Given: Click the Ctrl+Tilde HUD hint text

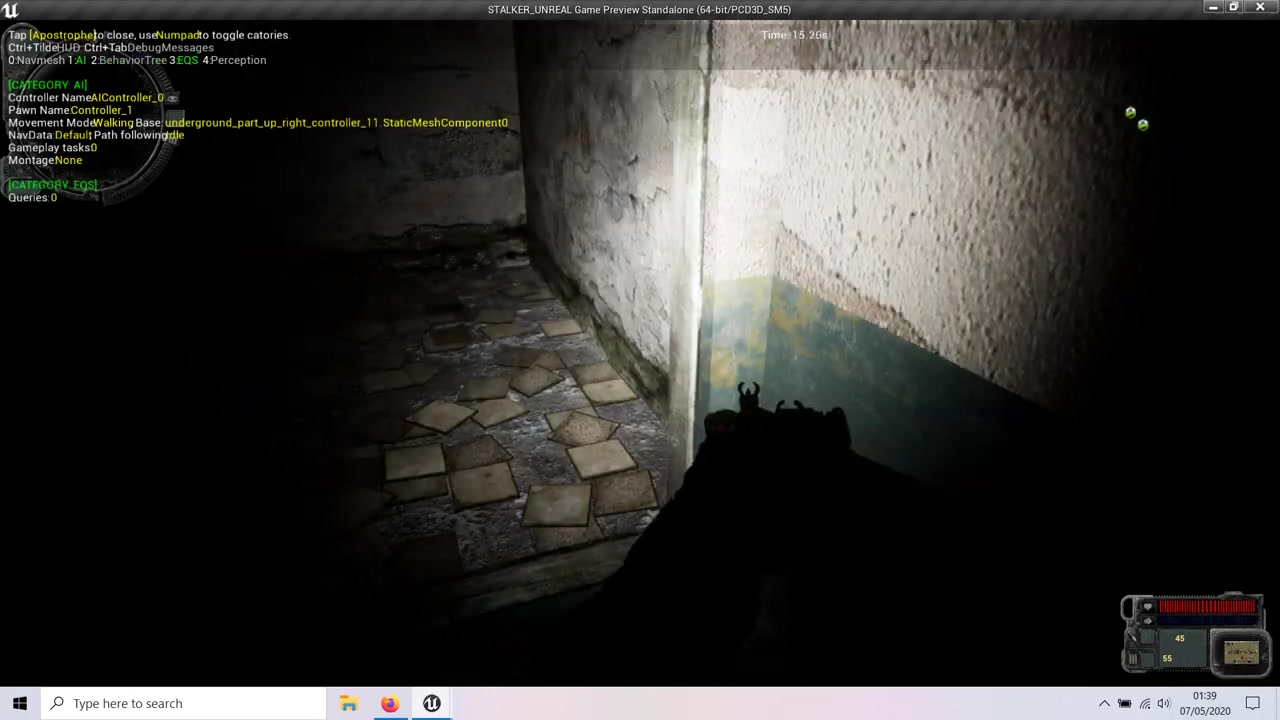Looking at the screenshot, I should click(44, 48).
